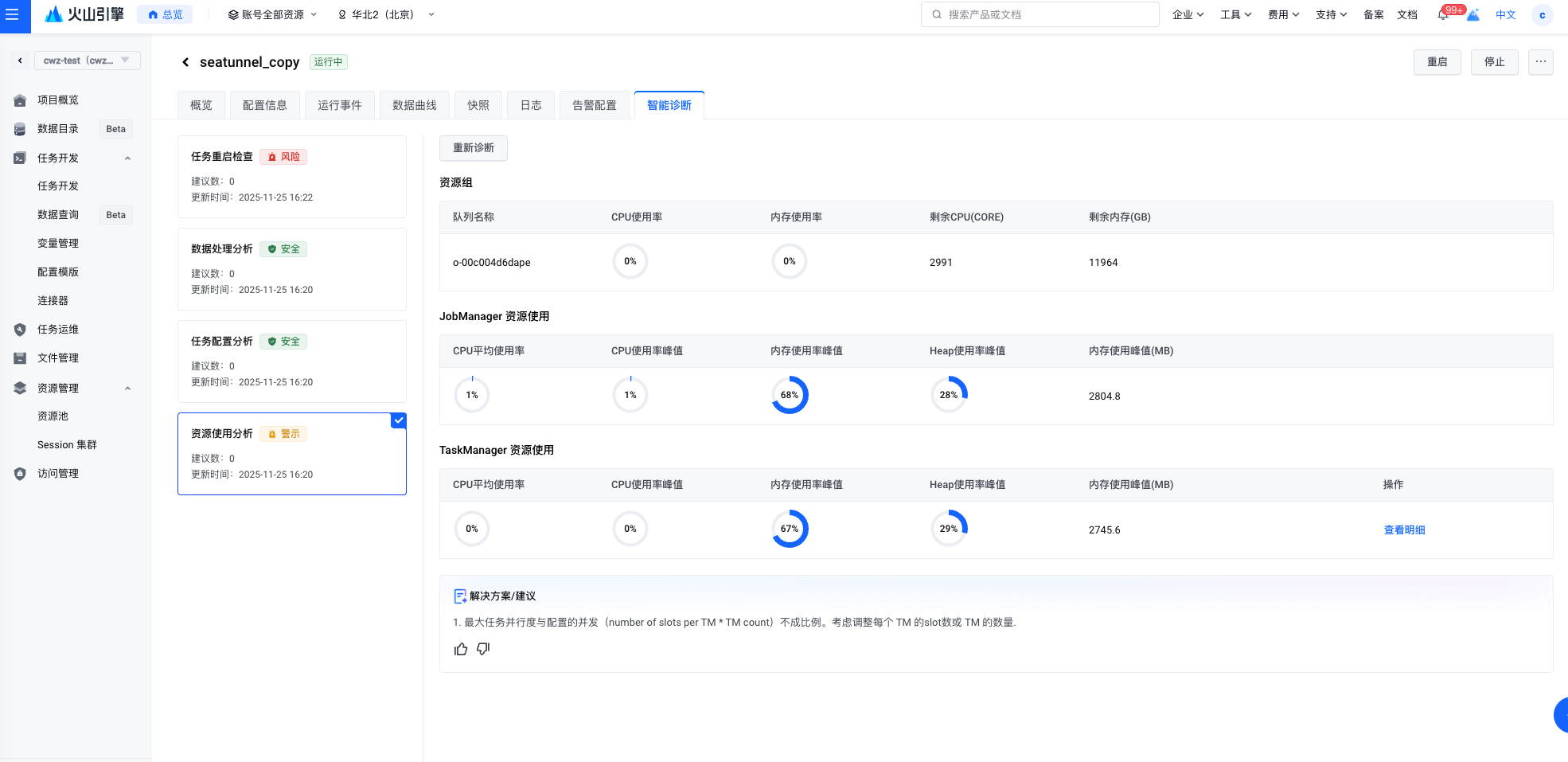The width and height of the screenshot is (1568, 762).
Task: Click the user avatar icon
Action: (1542, 15)
